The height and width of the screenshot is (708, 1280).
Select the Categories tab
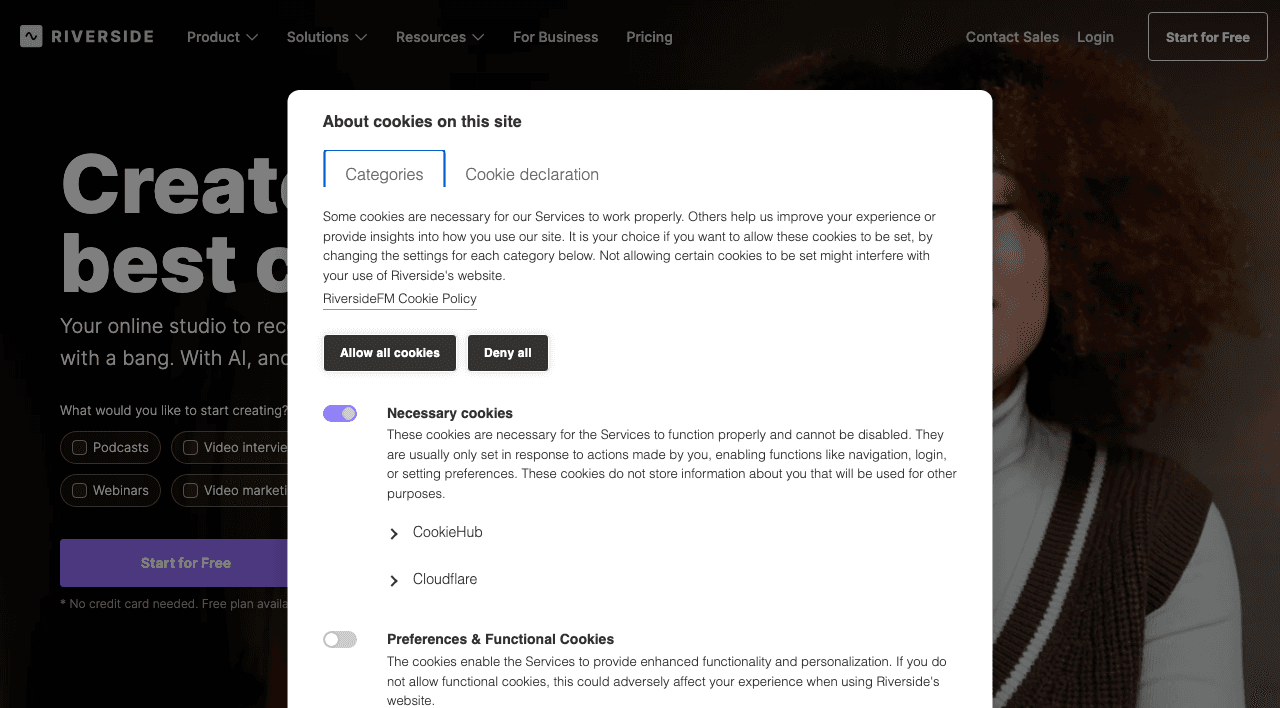click(384, 174)
